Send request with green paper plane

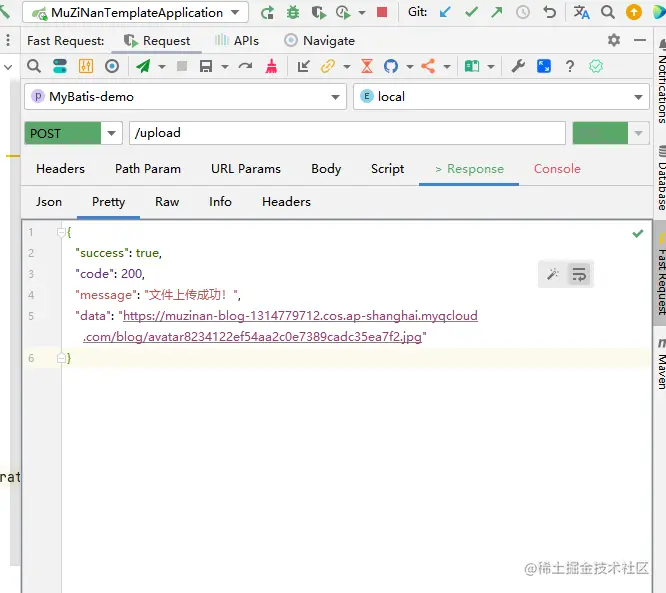(x=143, y=66)
